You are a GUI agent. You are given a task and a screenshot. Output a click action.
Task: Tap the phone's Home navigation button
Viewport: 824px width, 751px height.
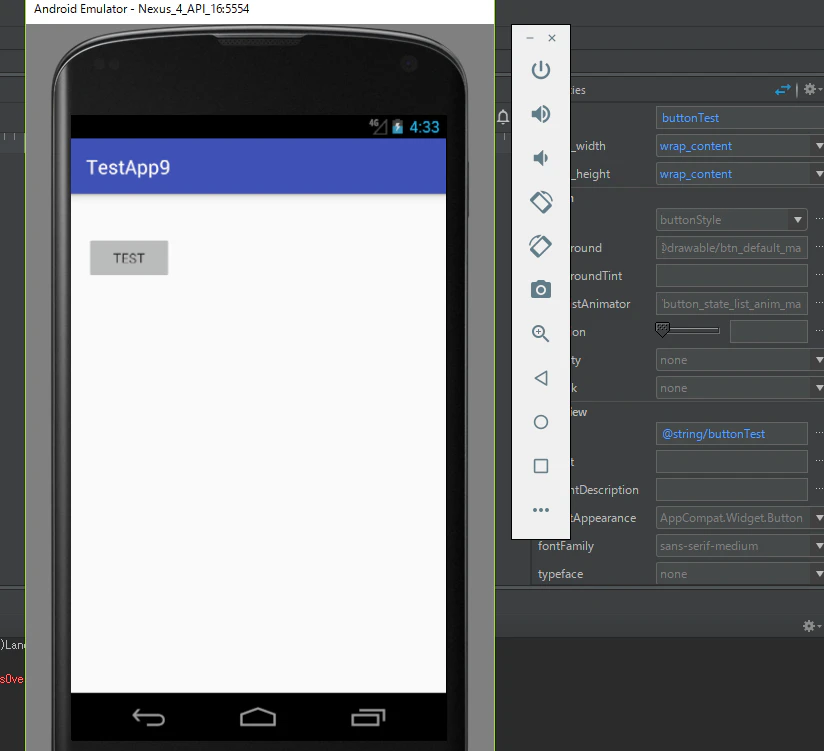click(258, 717)
